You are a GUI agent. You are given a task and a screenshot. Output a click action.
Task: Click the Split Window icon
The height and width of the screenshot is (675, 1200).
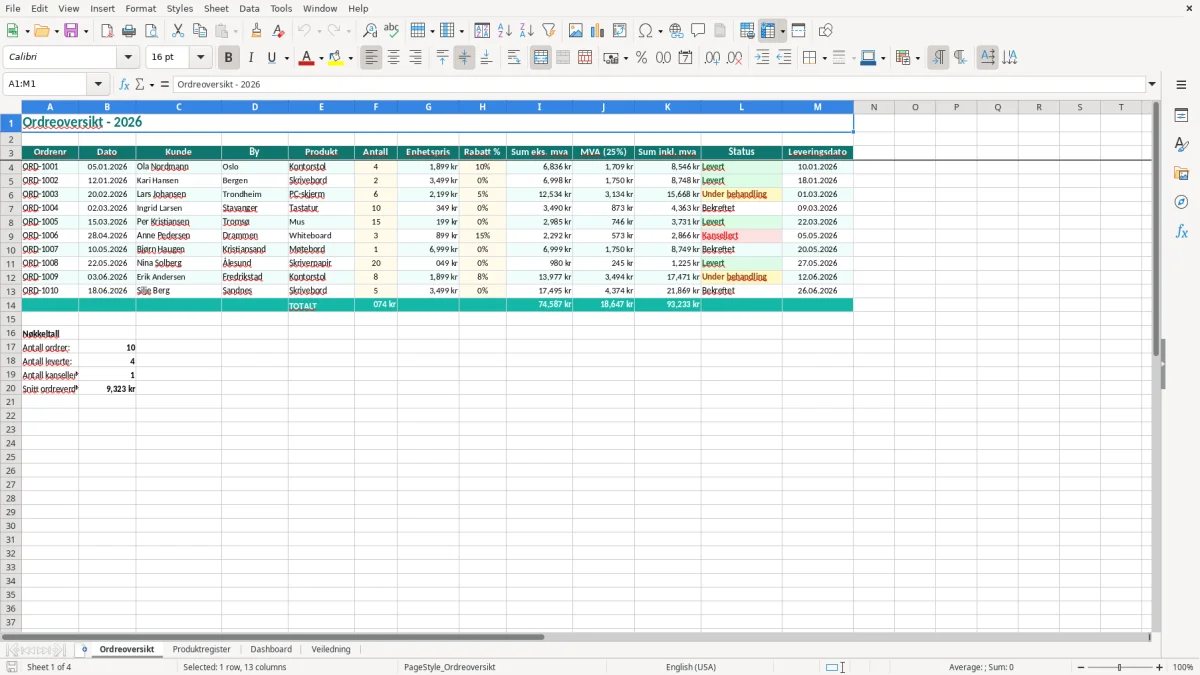(799, 31)
